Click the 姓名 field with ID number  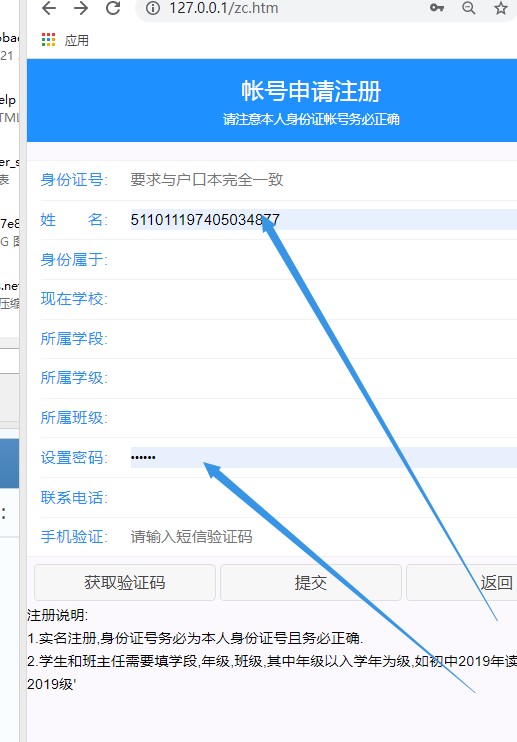pos(324,220)
